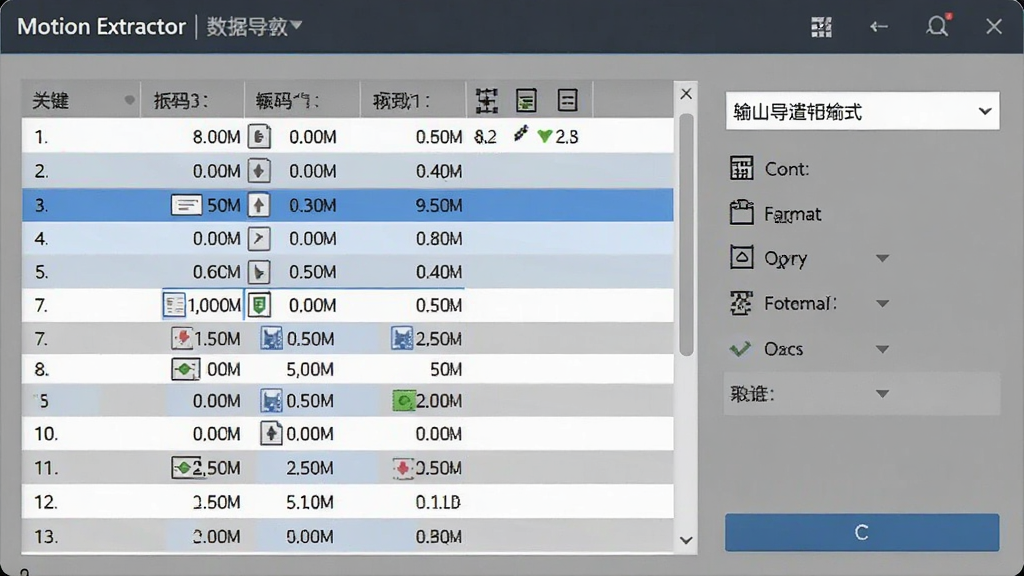Click the pencil edit icon in row 1
Viewport: 1024px width, 576px height.
[x=520, y=134]
